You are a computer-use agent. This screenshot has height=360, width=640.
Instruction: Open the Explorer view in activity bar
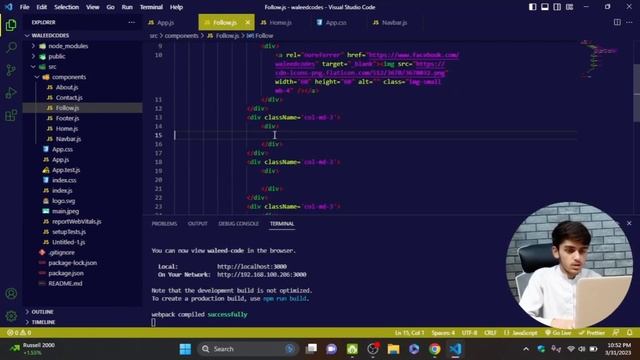11,25
